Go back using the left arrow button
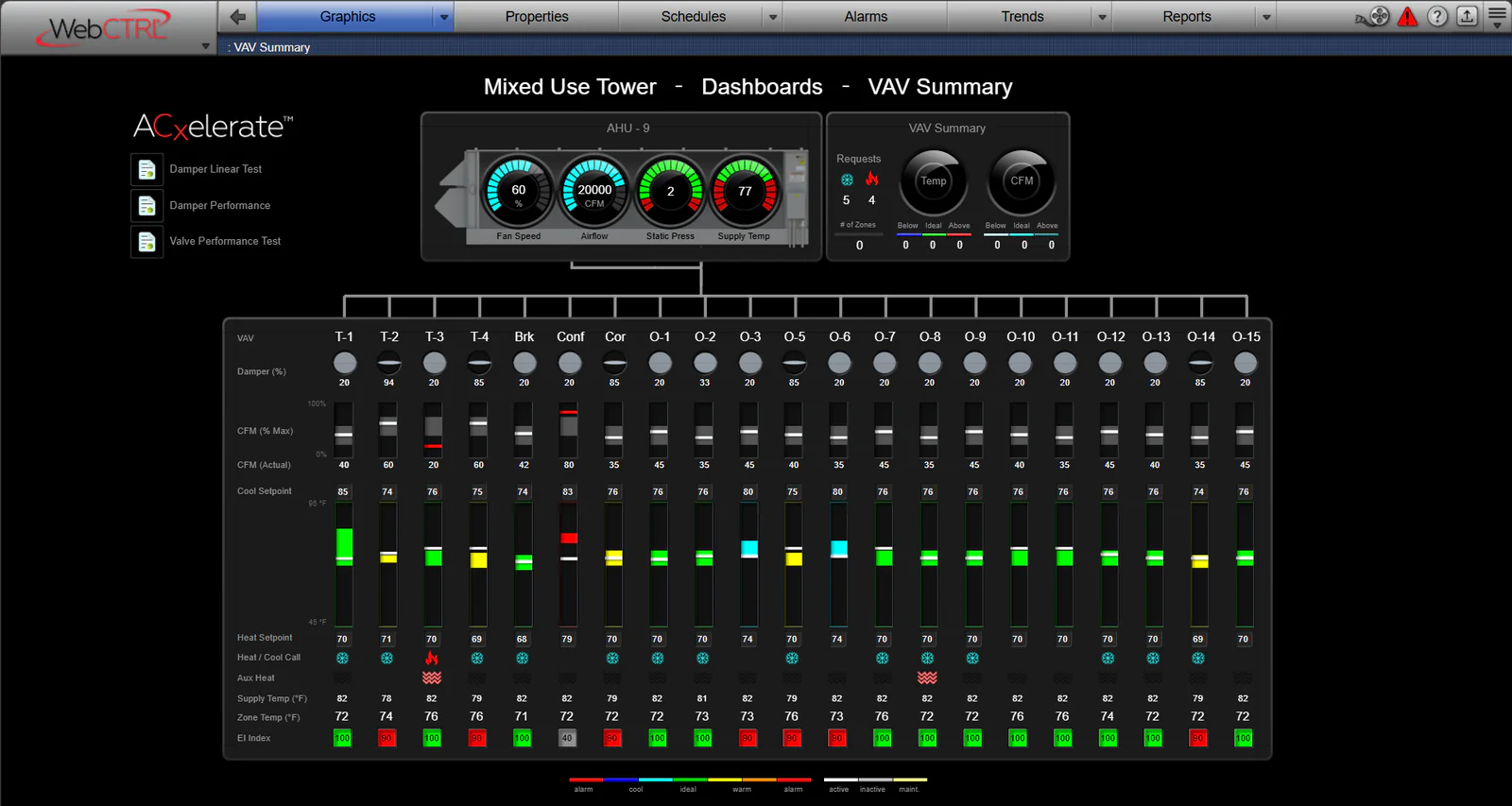Image resolution: width=1512 pixels, height=806 pixels. [237, 16]
